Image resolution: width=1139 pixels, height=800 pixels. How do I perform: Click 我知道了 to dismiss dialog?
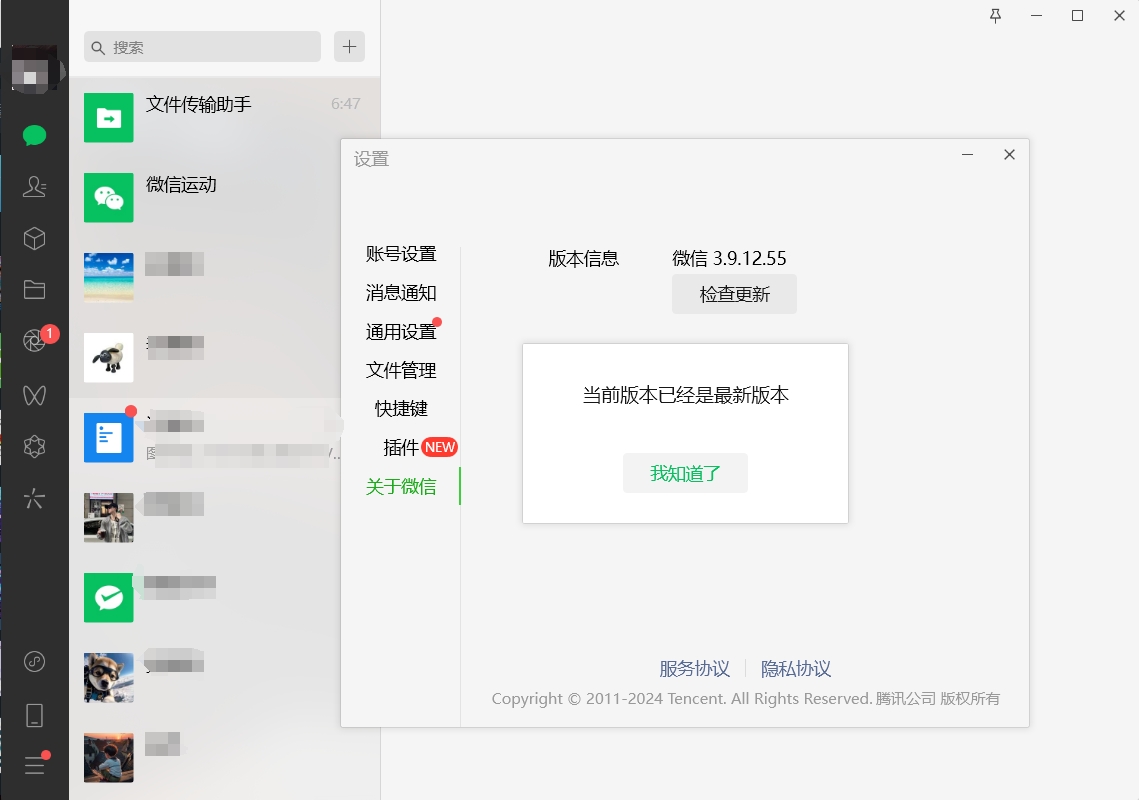click(685, 474)
